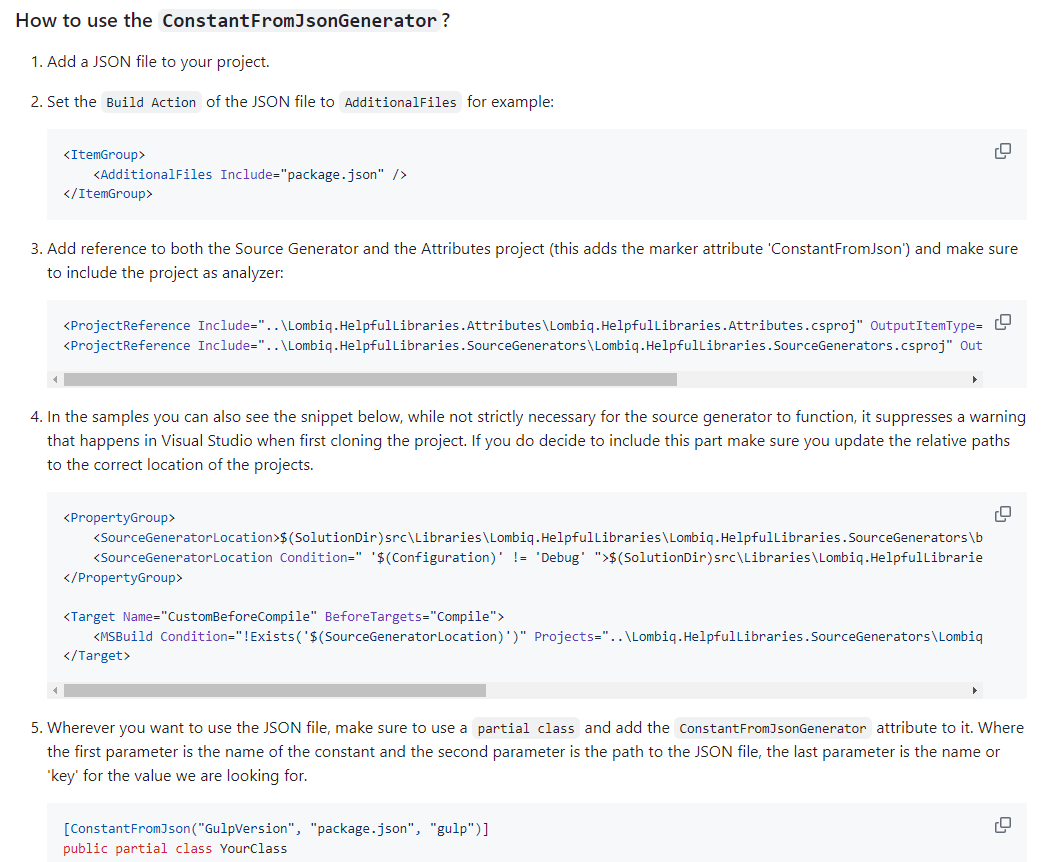
Task: Click the heading 'How to use the ConstantFromJsonGenerator?'
Action: pos(233,21)
